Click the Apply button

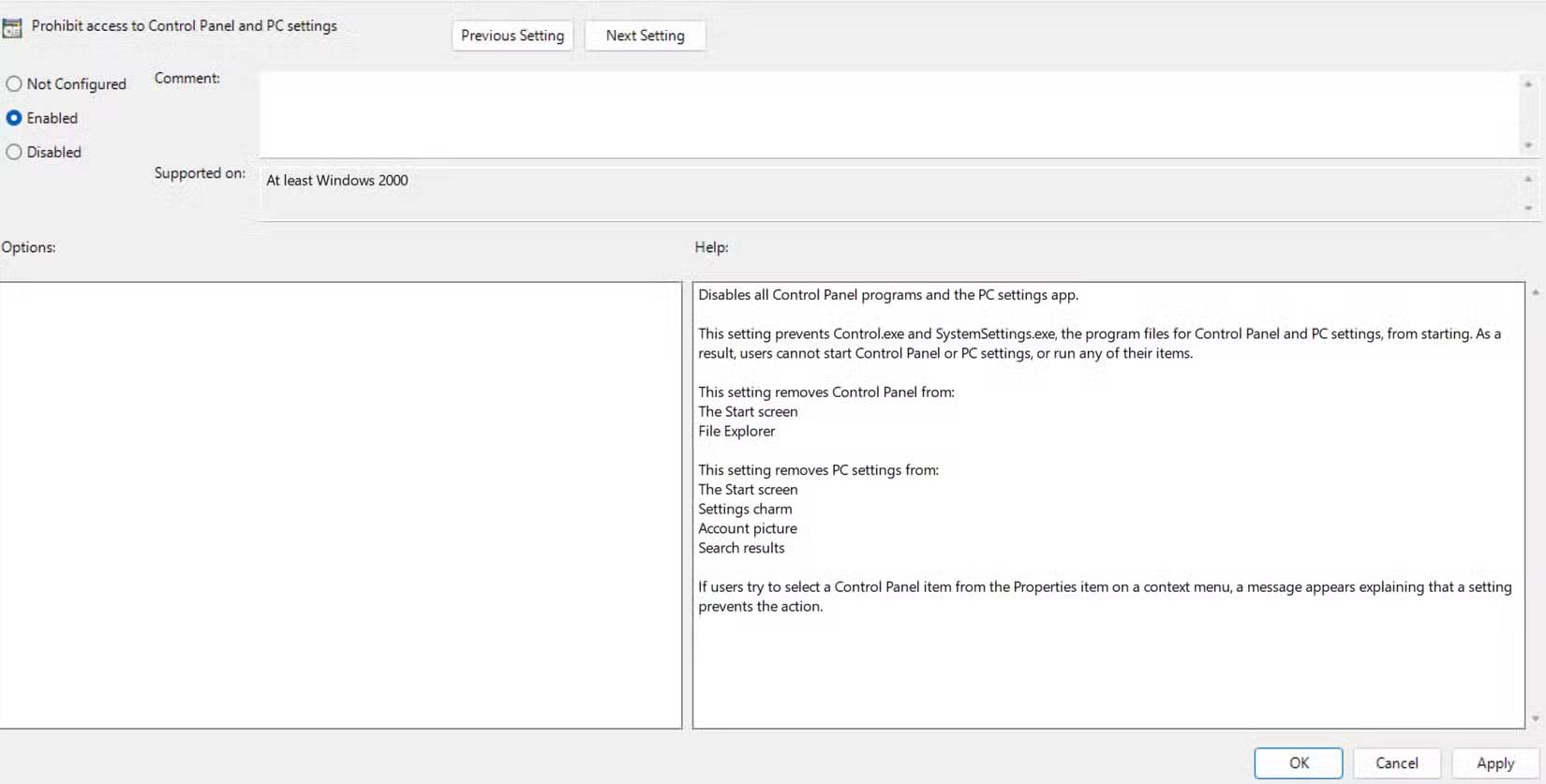(1495, 762)
